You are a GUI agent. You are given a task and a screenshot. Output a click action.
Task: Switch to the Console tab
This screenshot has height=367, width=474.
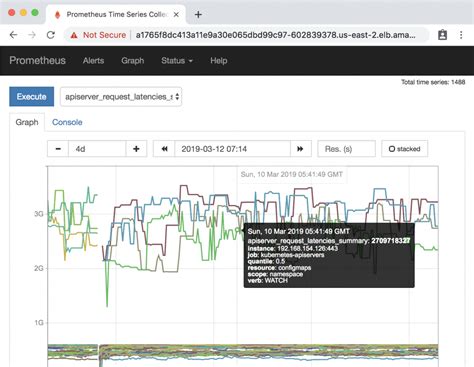tap(67, 122)
